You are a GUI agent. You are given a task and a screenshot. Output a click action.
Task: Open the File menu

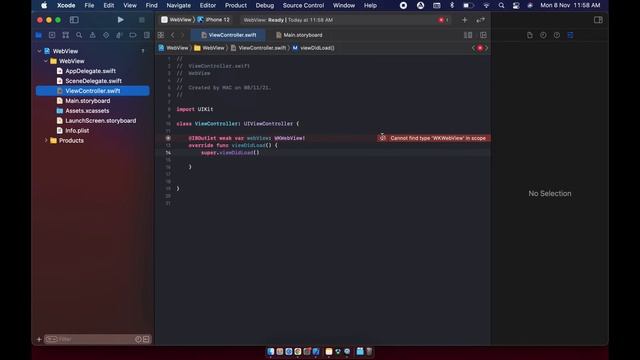pyautogui.click(x=89, y=5)
